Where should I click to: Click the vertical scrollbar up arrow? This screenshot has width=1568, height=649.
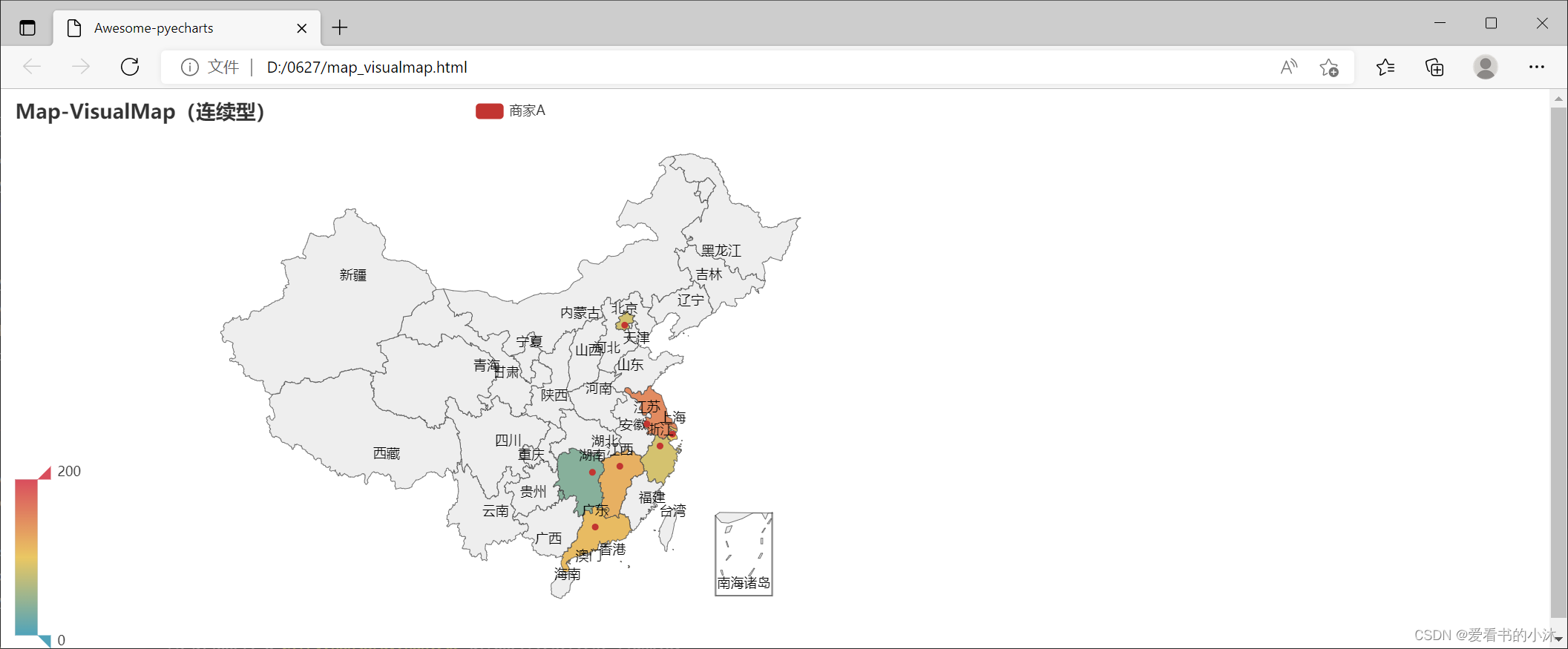pos(1558,99)
